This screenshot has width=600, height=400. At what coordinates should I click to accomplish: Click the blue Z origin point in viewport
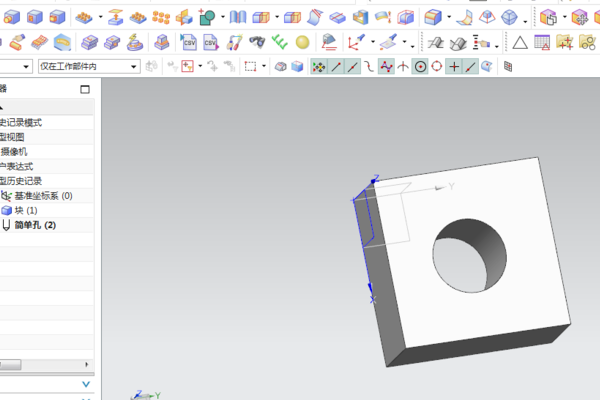click(x=373, y=181)
